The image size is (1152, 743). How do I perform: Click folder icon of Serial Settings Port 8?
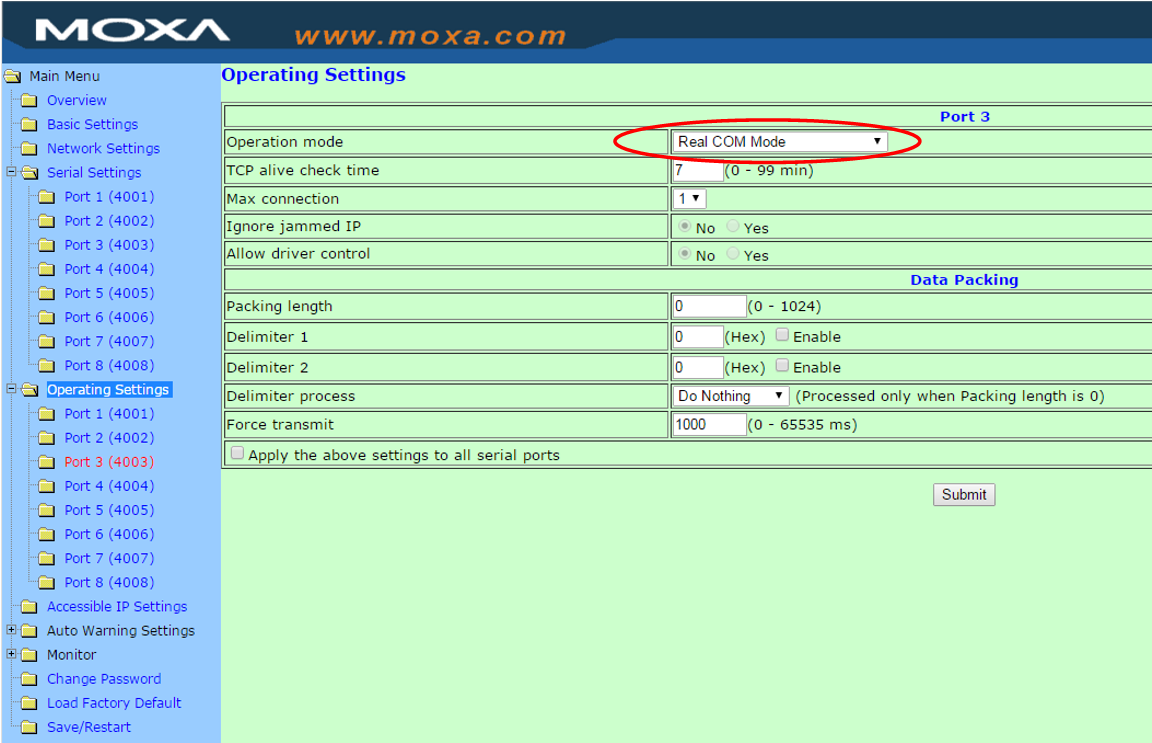(x=46, y=365)
